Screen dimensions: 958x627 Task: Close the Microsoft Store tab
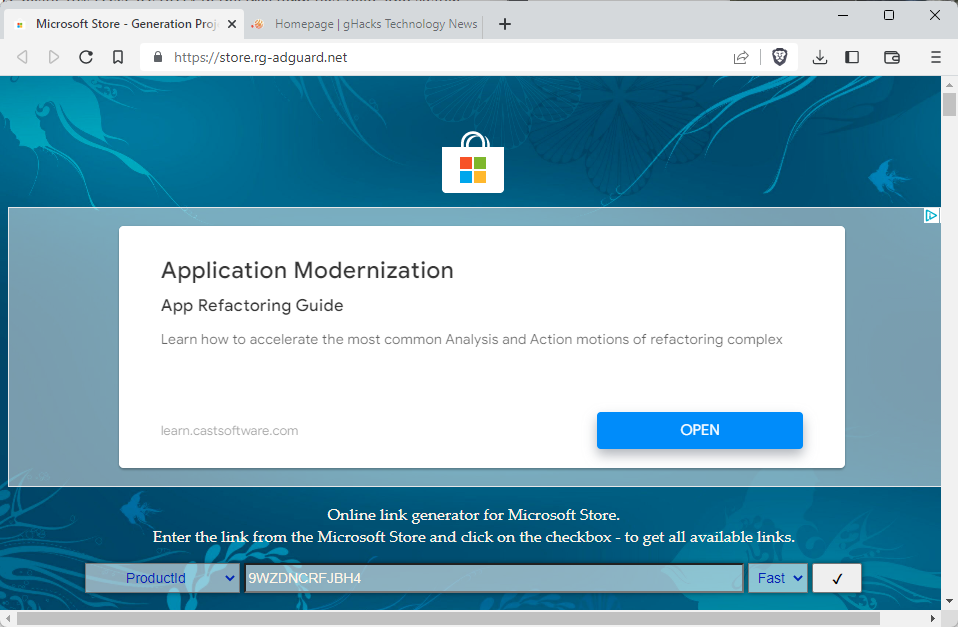pyautogui.click(x=232, y=24)
